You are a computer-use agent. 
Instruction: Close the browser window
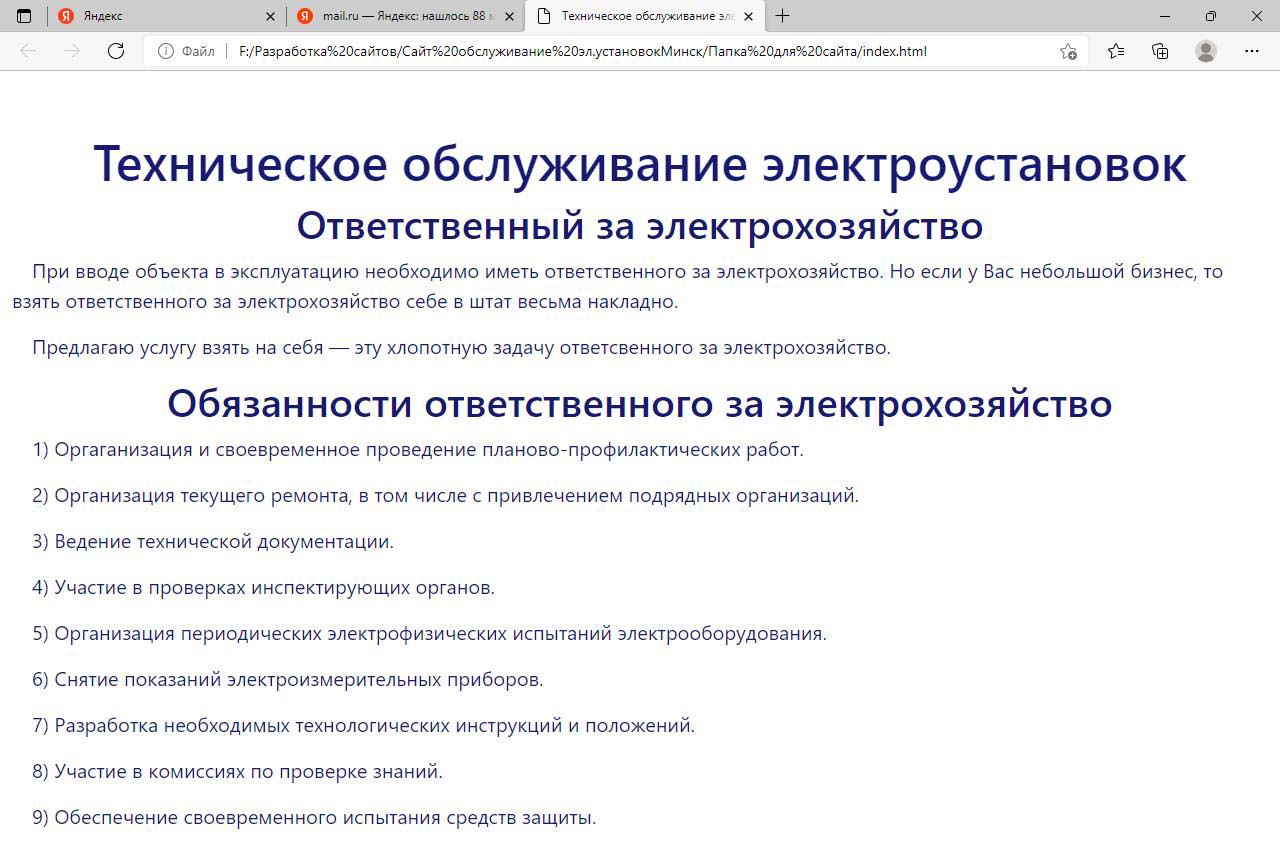tap(1257, 16)
